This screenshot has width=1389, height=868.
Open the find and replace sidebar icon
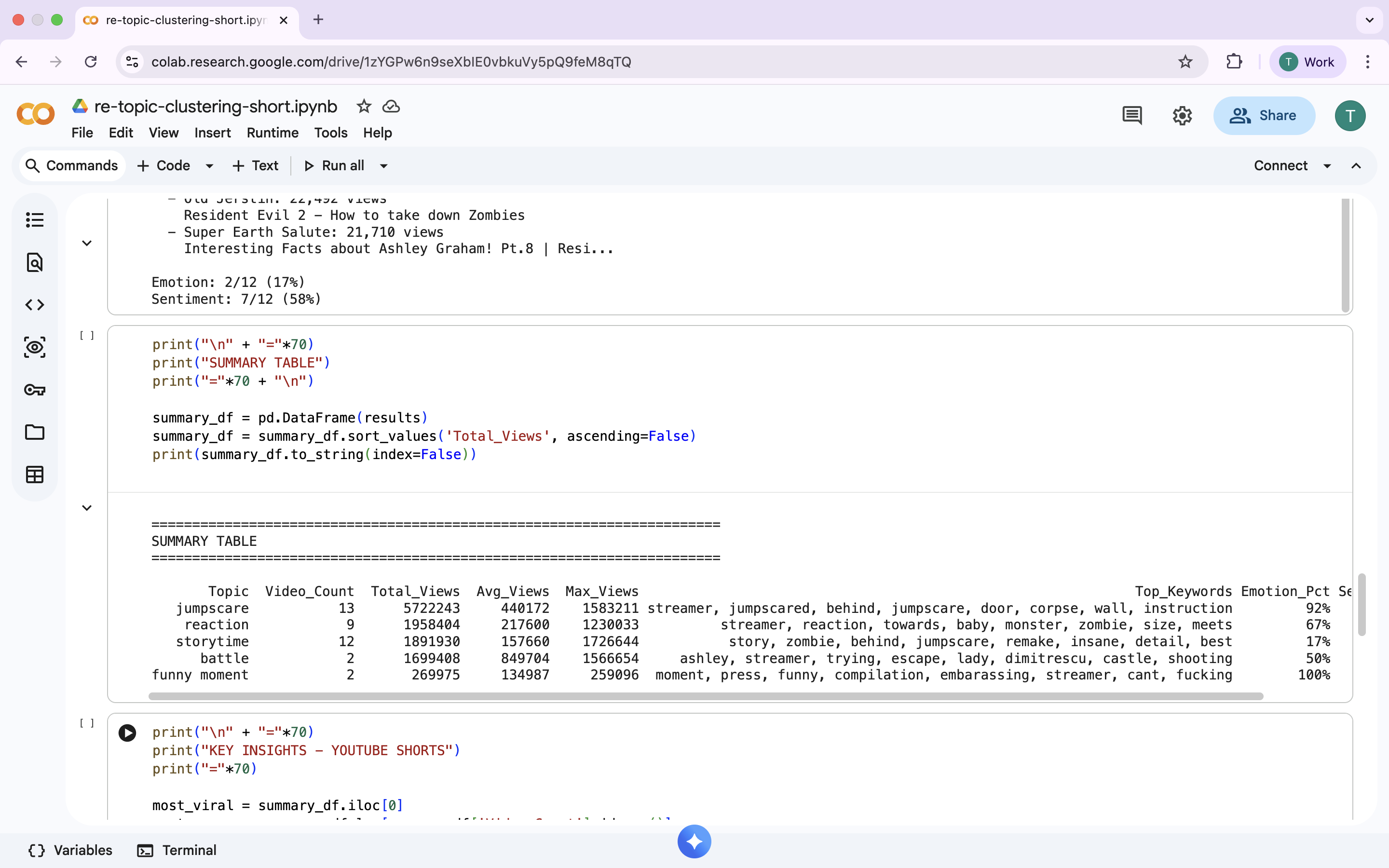click(x=34, y=262)
